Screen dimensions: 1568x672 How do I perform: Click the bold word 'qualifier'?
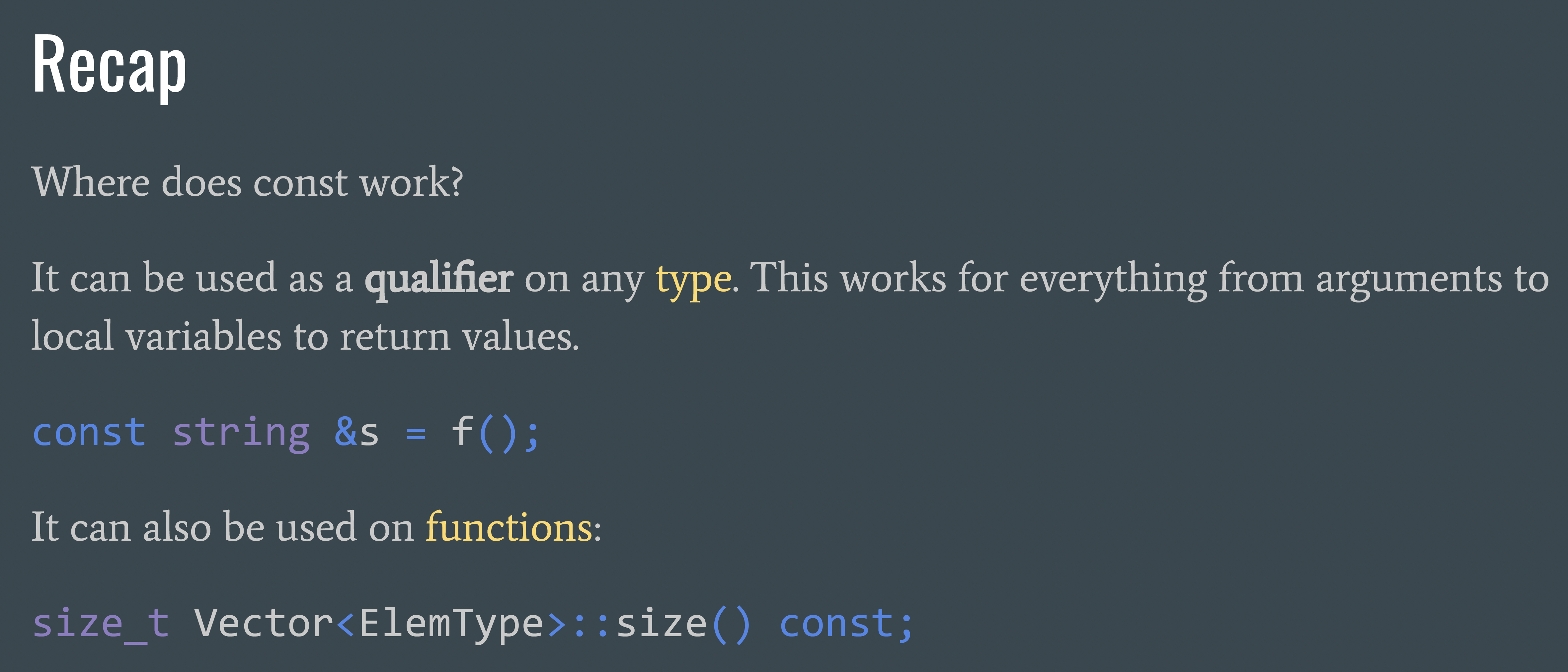coord(439,280)
